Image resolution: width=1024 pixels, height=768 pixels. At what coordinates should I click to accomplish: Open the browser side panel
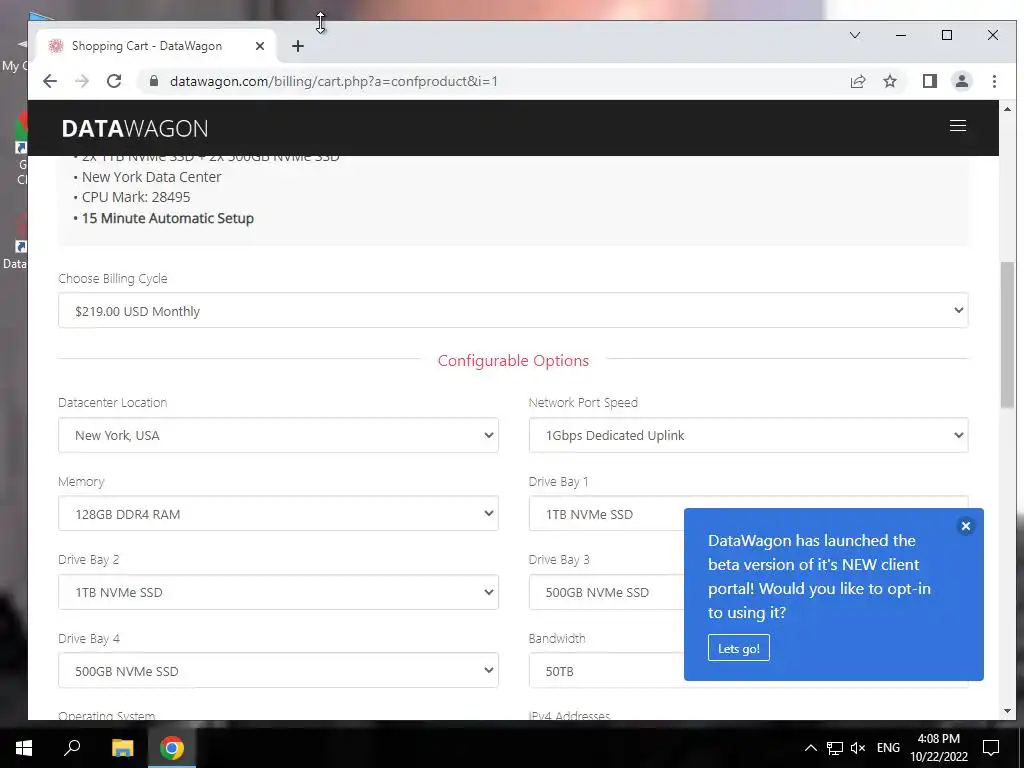(x=929, y=81)
